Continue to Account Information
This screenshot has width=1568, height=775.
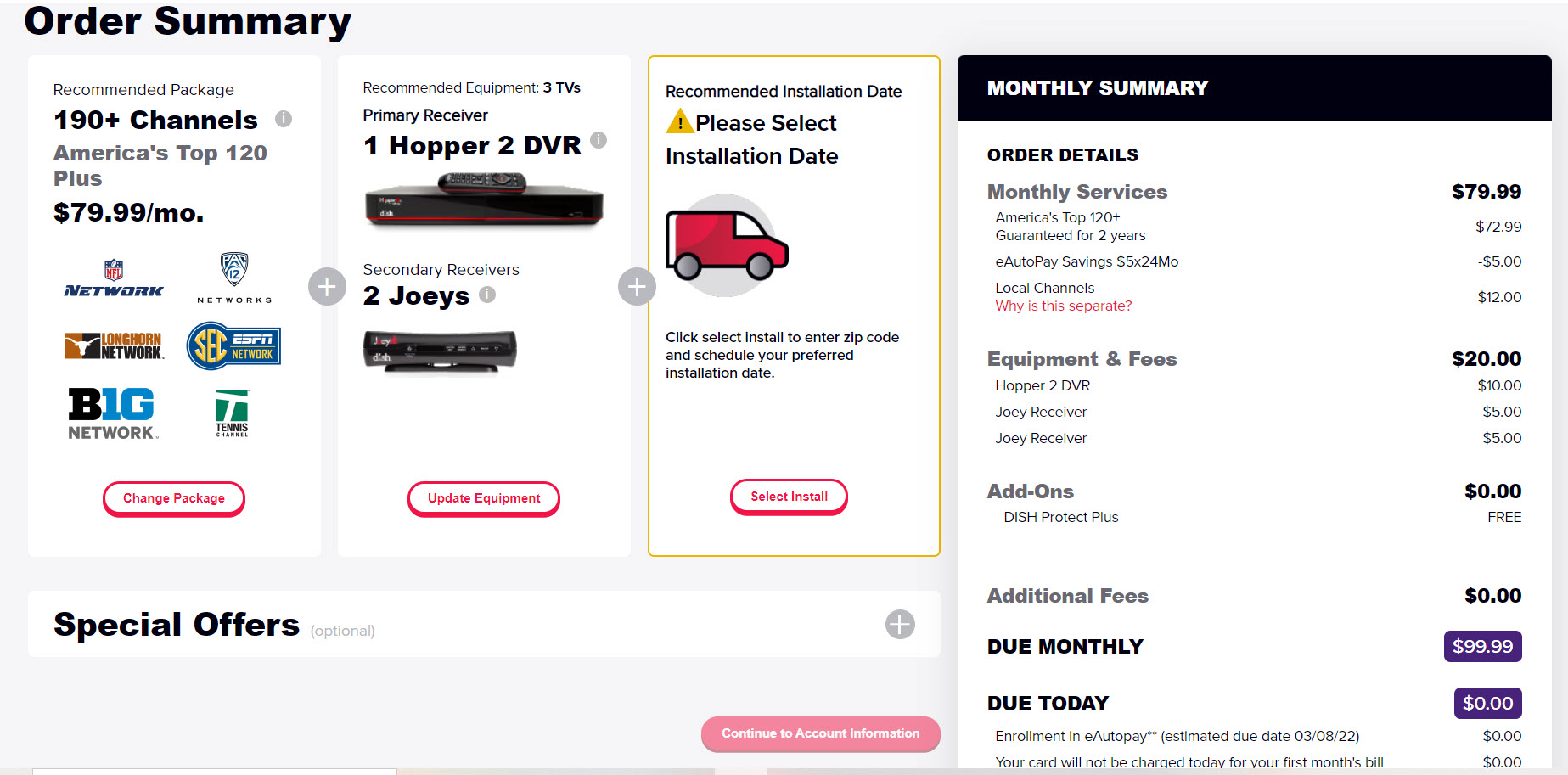coord(820,733)
